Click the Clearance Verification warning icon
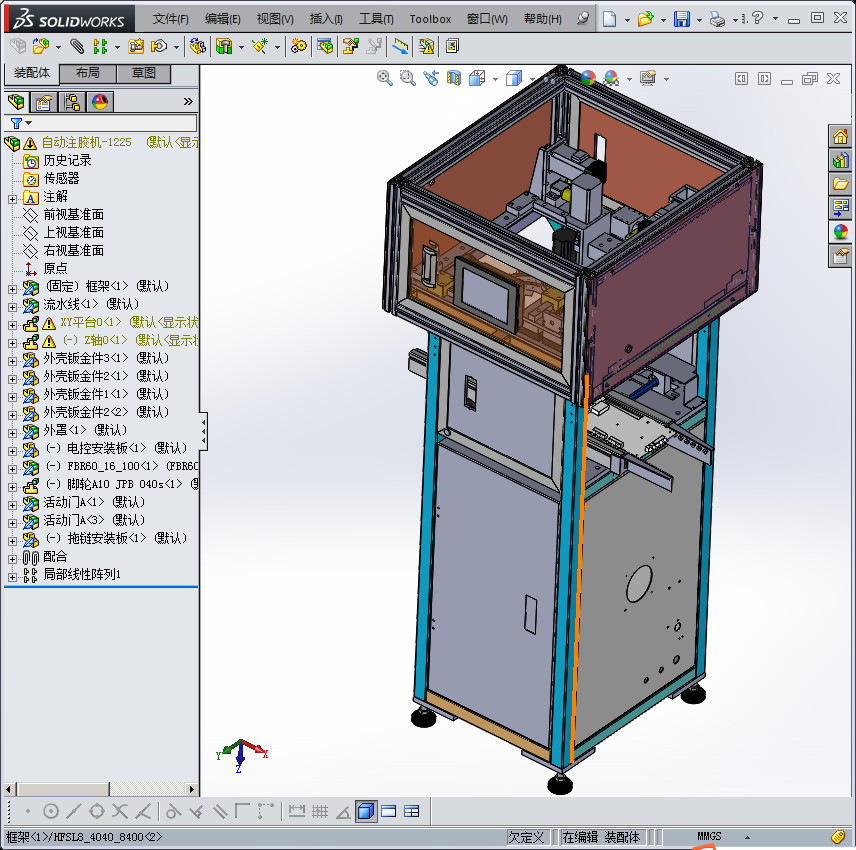 (x=426, y=46)
